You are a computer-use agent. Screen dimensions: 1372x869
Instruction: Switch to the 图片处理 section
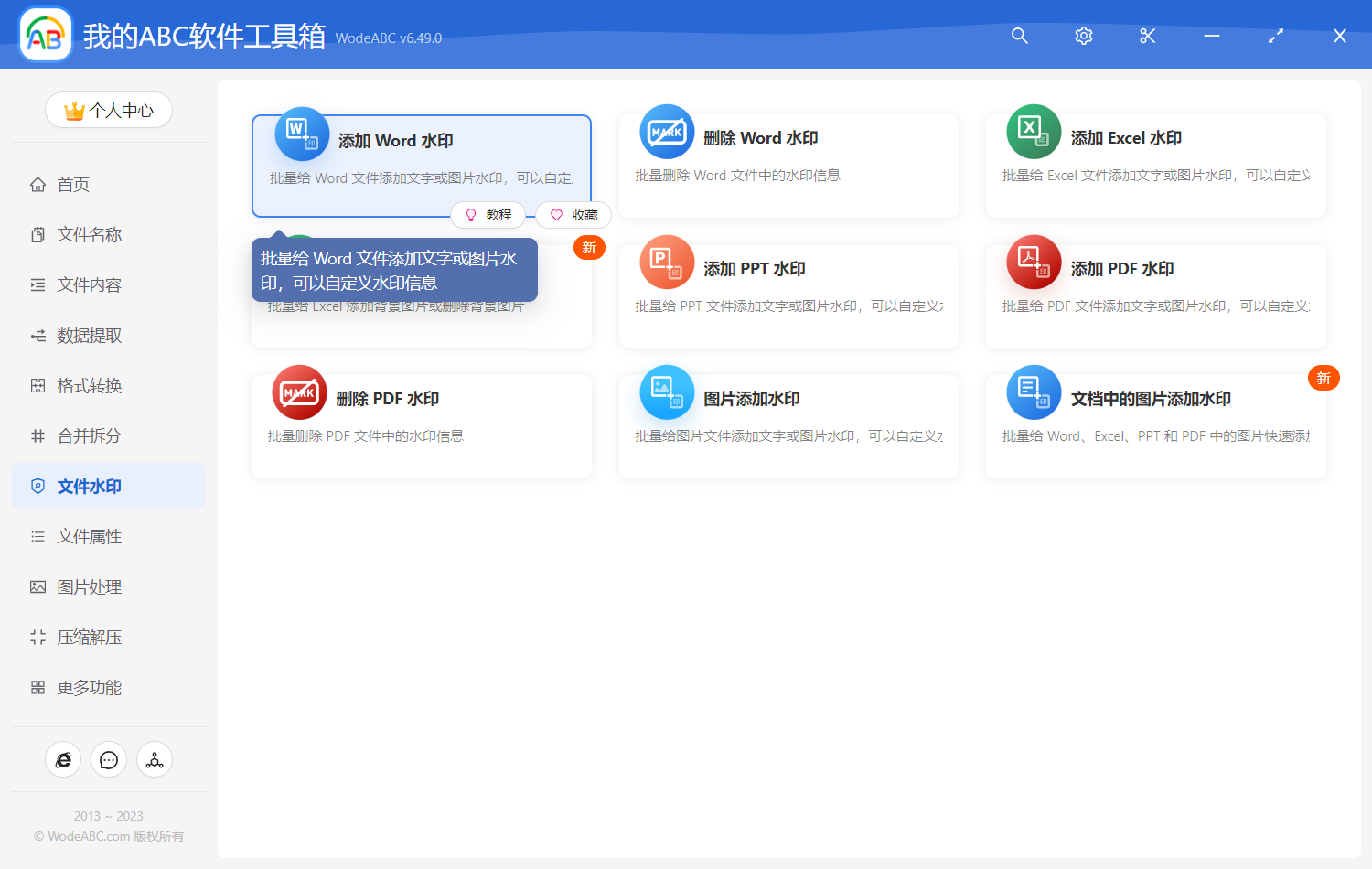tap(90, 586)
